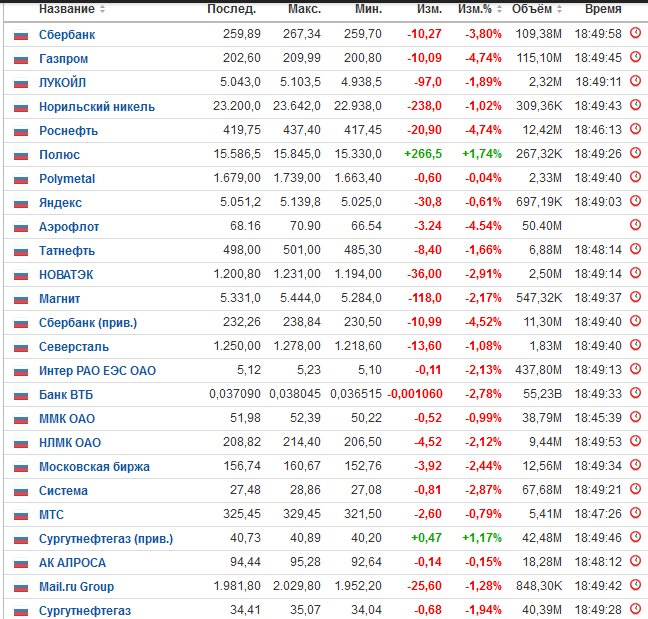
Task: Select the +1,17% change for Сургутнефтегаз (прив.)
Action: 482,538
